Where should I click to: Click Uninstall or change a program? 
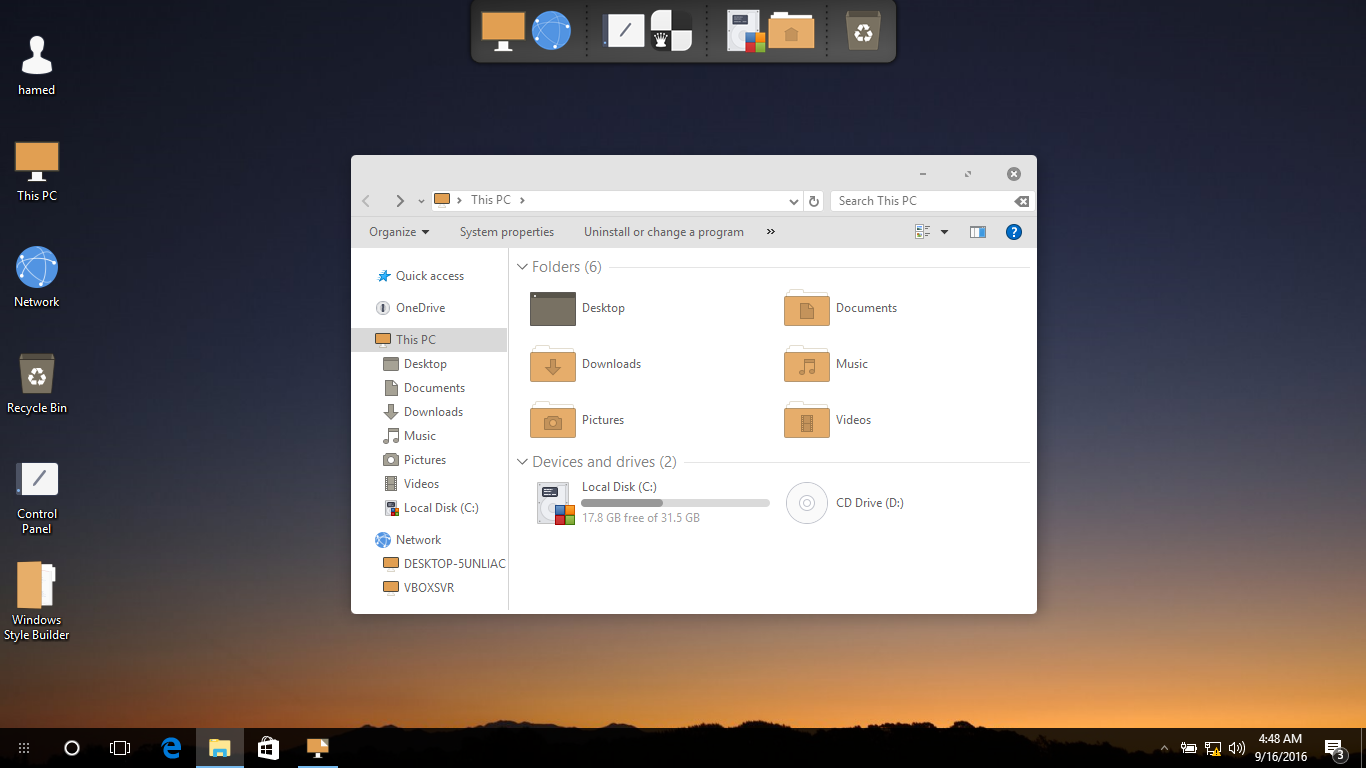(x=663, y=232)
